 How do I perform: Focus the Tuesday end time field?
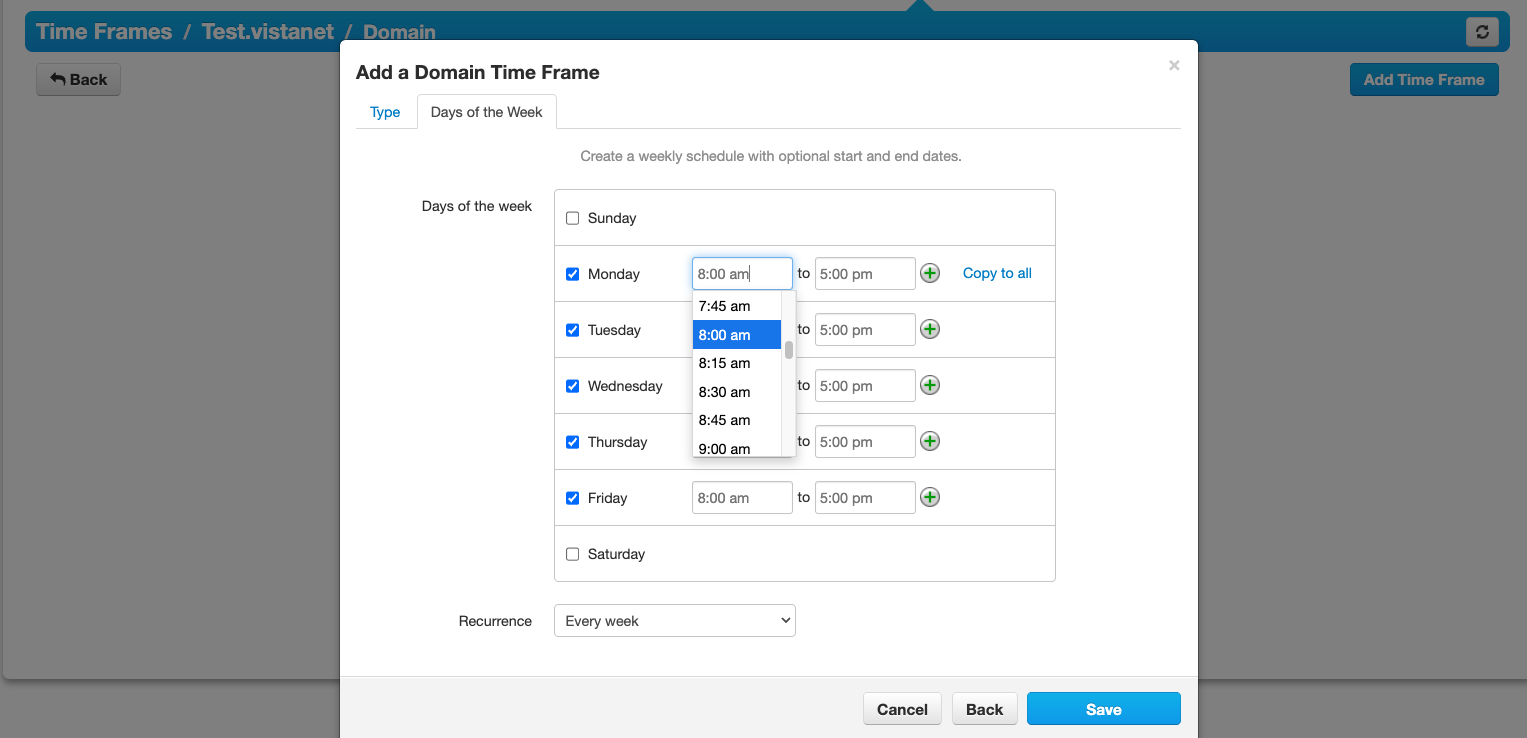coord(865,330)
